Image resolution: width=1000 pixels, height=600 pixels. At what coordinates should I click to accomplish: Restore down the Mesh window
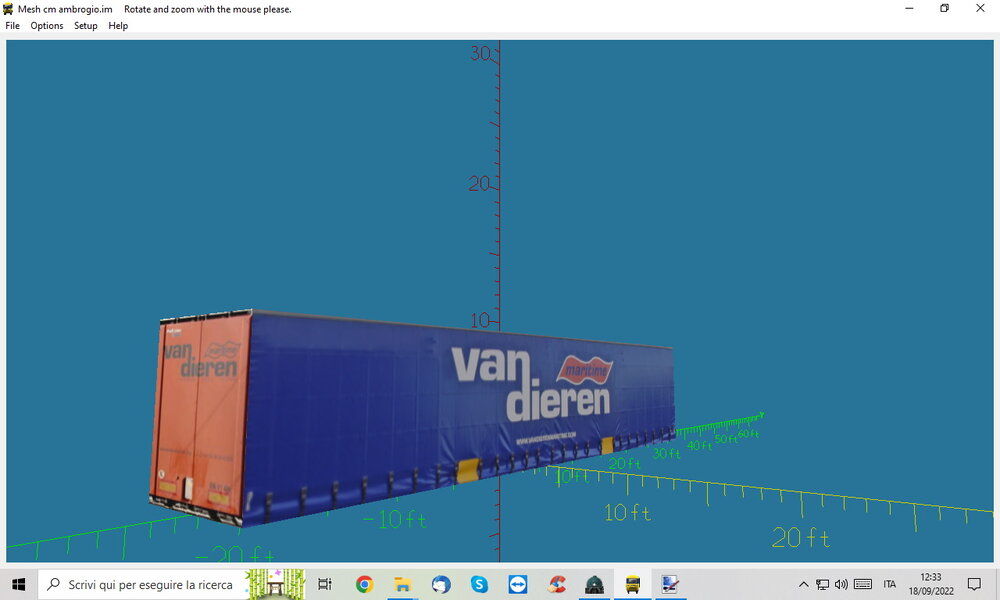(x=945, y=8)
